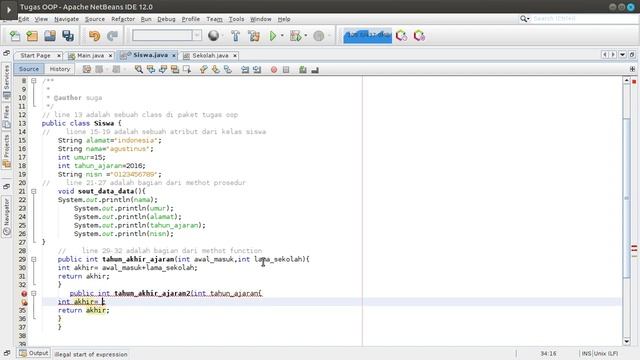Toggle the Rectangular Selection editor icon
The width and height of the screenshot is (640, 360).
point(187,69)
